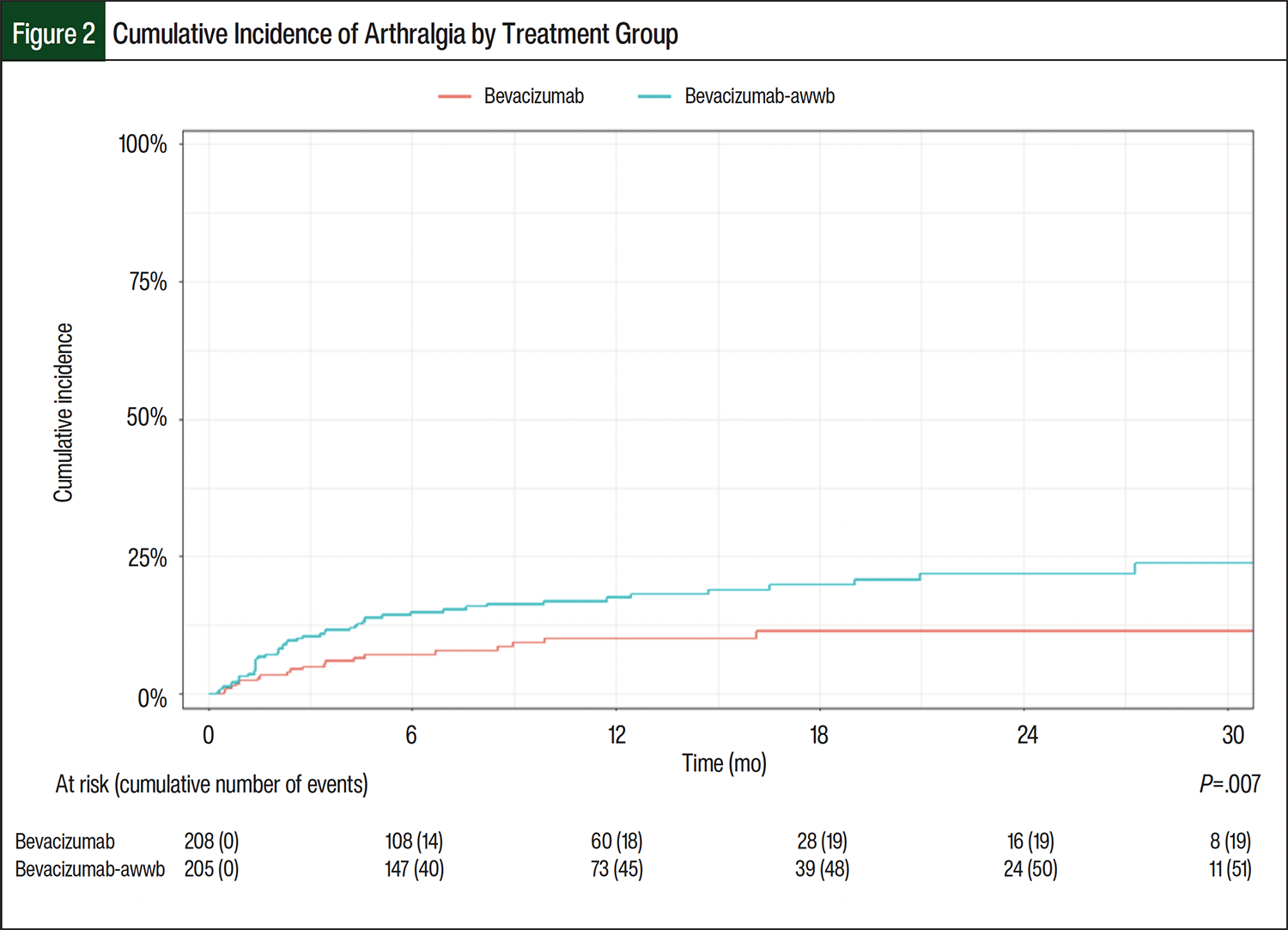Screen dimensions: 1288x930
Task: Click the 100% y-axis tick label
Action: (143, 144)
